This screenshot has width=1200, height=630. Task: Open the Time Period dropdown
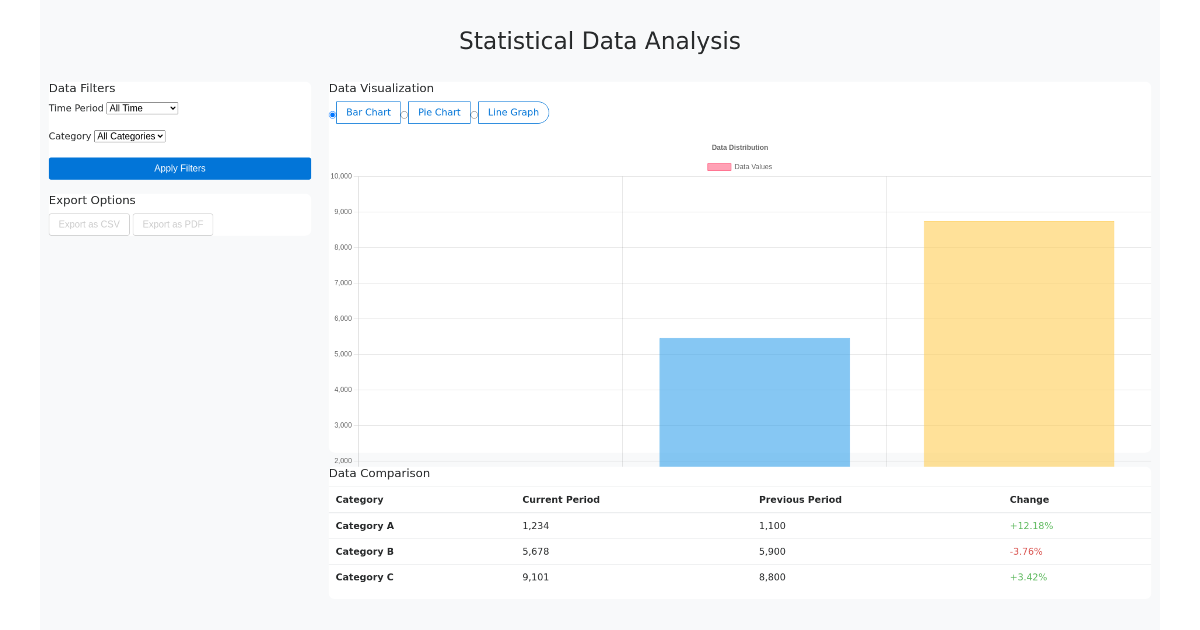(x=141, y=108)
